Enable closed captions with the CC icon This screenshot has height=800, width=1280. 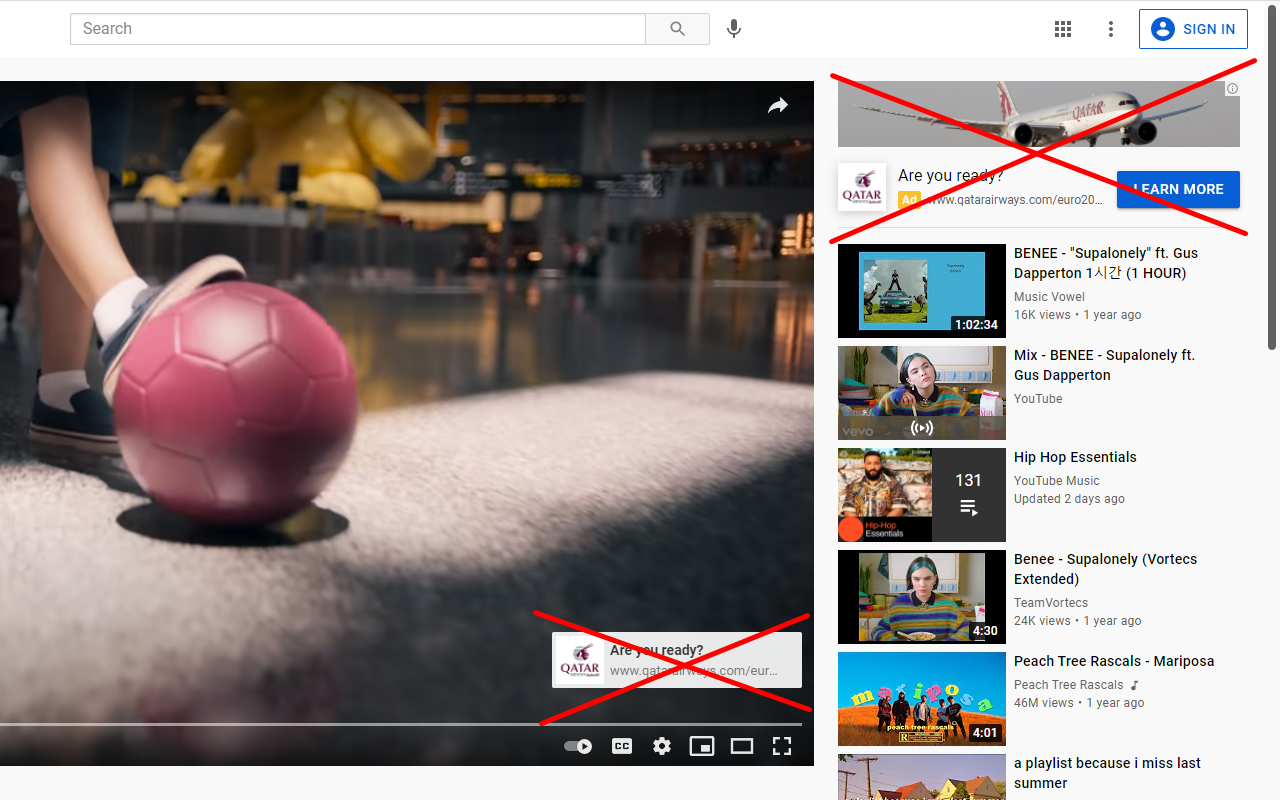point(621,745)
